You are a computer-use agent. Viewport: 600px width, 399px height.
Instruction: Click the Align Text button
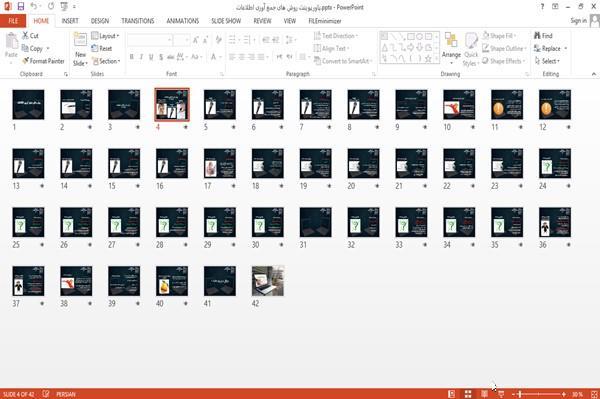click(331, 48)
